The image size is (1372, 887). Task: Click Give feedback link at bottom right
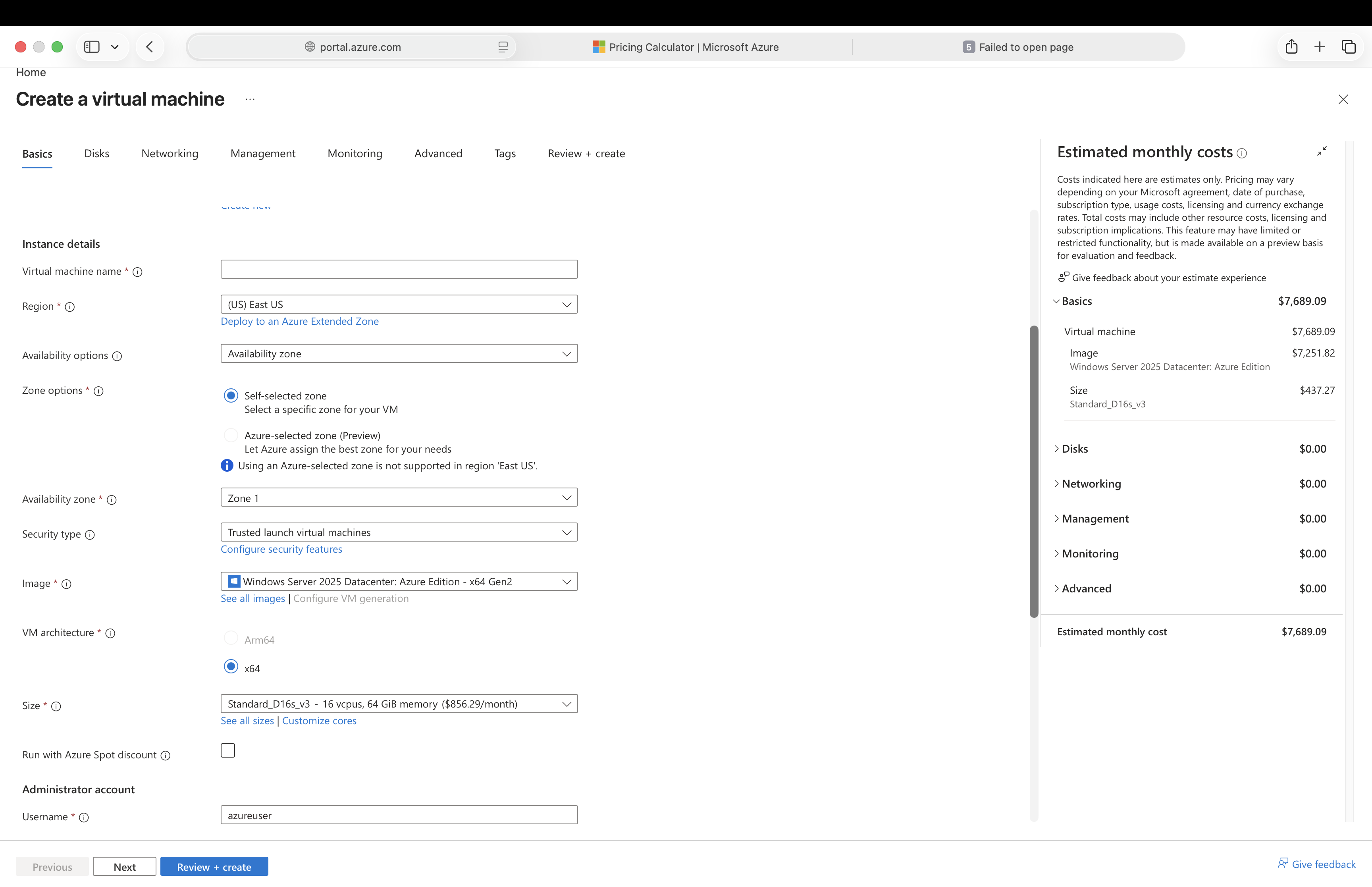click(1316, 864)
